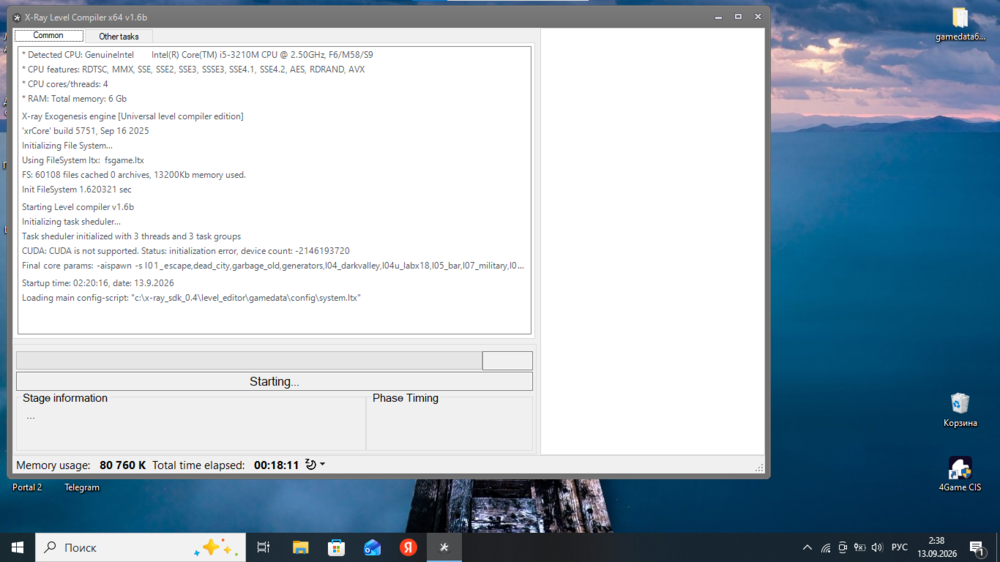Viewport: 1000px width, 562px height.
Task: Minimize the X-Ray Level Compiler window
Action: coord(719,17)
